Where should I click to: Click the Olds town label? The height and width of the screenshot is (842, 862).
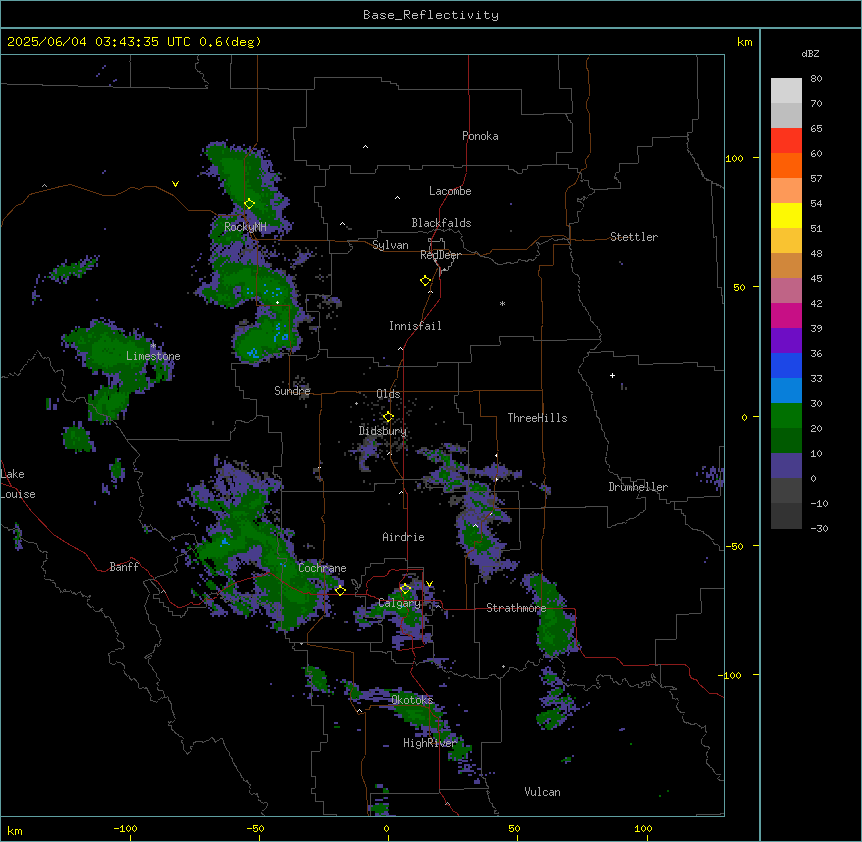[388, 394]
